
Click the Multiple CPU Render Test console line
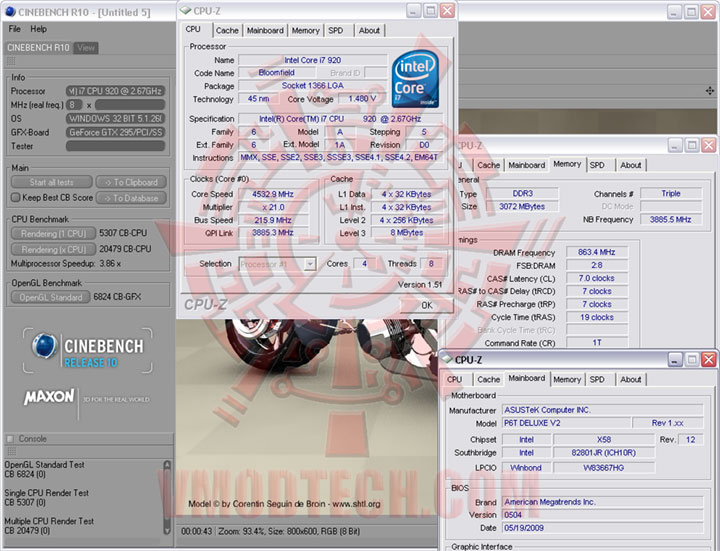(49, 521)
